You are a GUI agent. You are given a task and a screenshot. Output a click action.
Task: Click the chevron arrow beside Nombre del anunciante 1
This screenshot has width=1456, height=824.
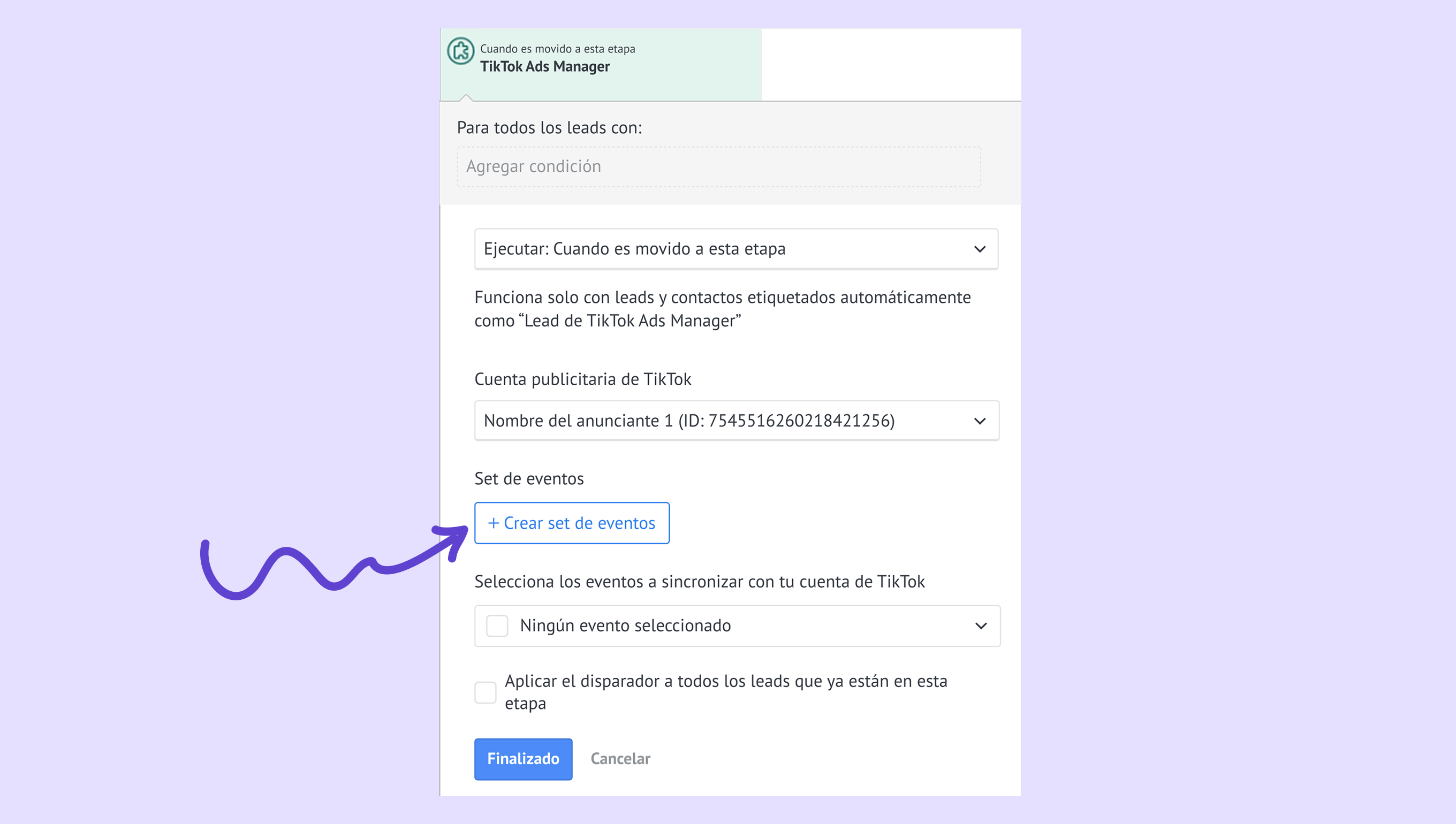click(980, 421)
